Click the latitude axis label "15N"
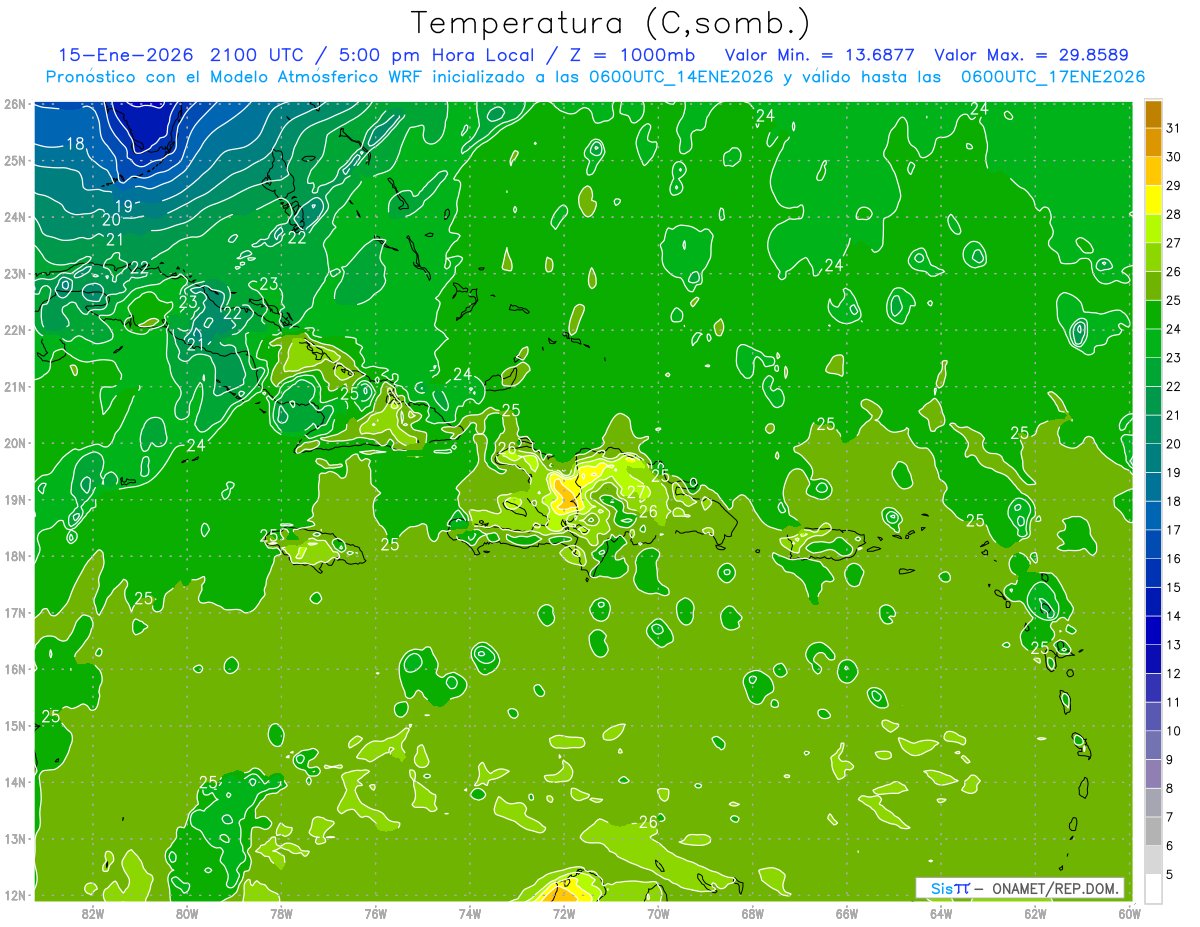Screen dimensions: 1200x927 coord(15,725)
